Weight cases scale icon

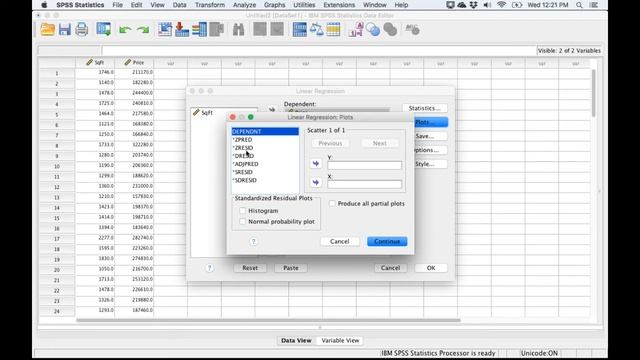point(317,29)
